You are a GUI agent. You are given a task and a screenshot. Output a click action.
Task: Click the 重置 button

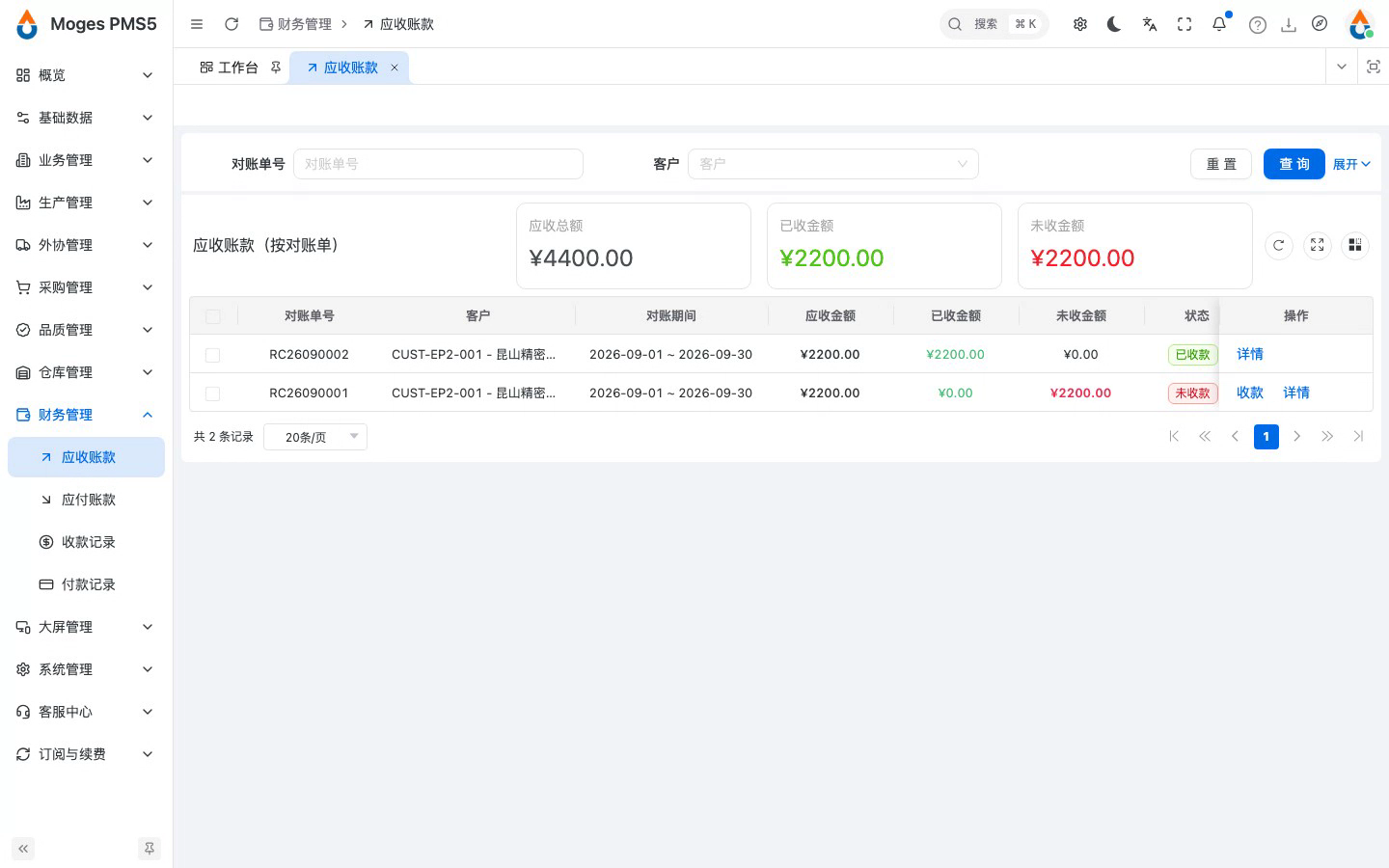pyautogui.click(x=1221, y=164)
